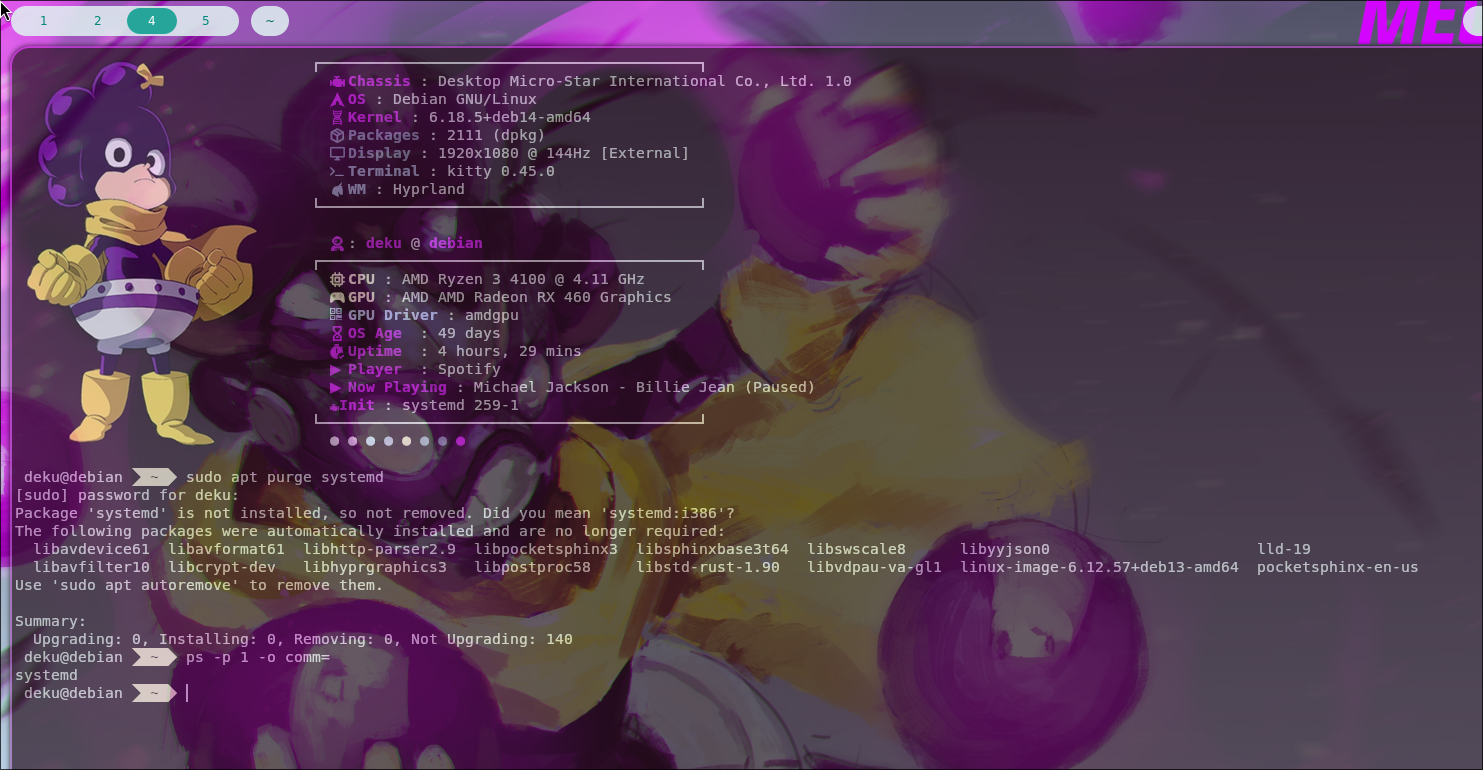Click package name 'libpostproc58'
Viewport: 1483px width, 770px height.
(x=532, y=568)
